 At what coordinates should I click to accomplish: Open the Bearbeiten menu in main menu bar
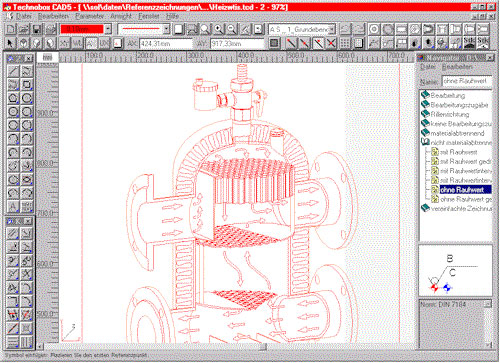coord(53,16)
